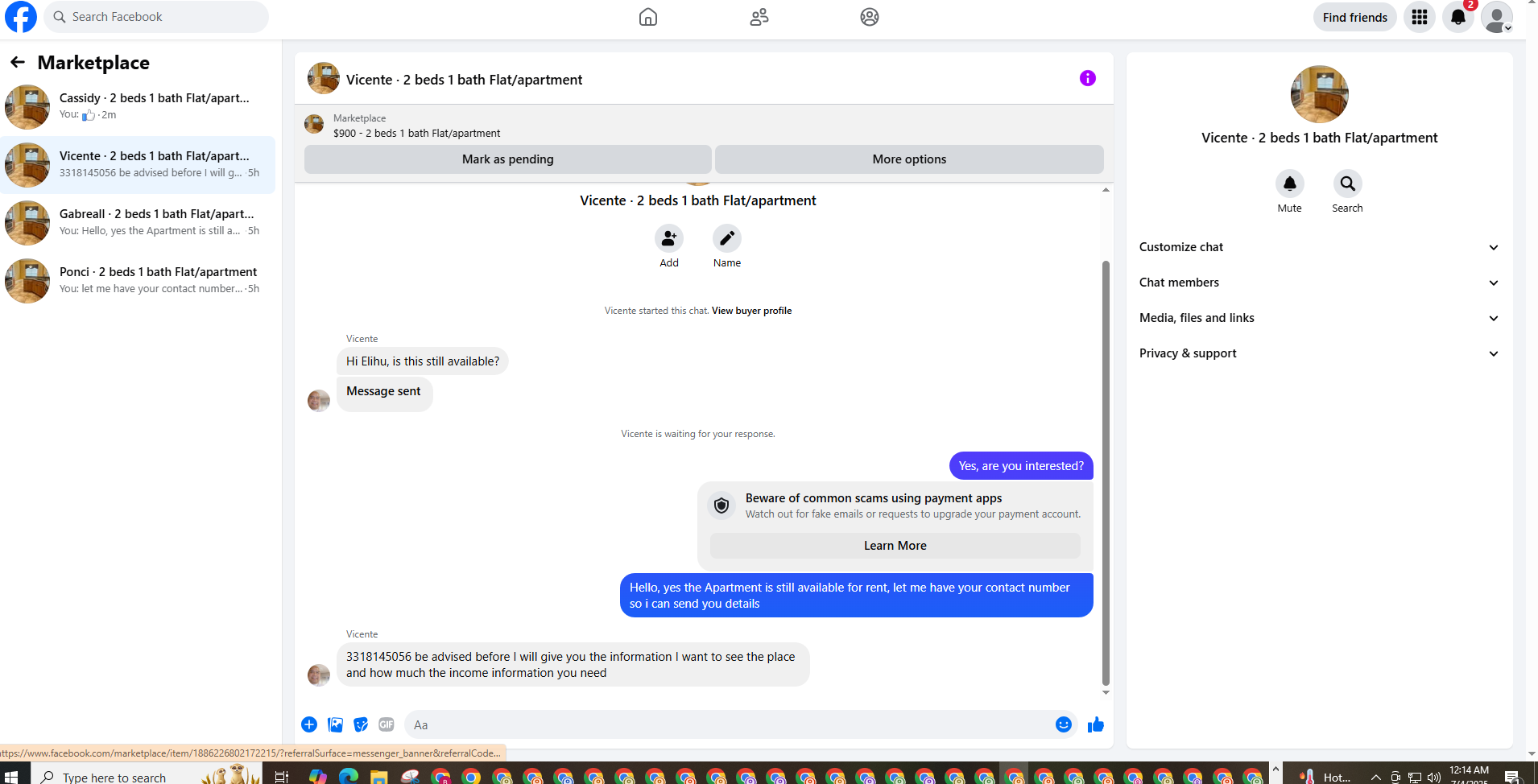The image size is (1538, 784).
Task: Click More options button
Action: click(909, 159)
